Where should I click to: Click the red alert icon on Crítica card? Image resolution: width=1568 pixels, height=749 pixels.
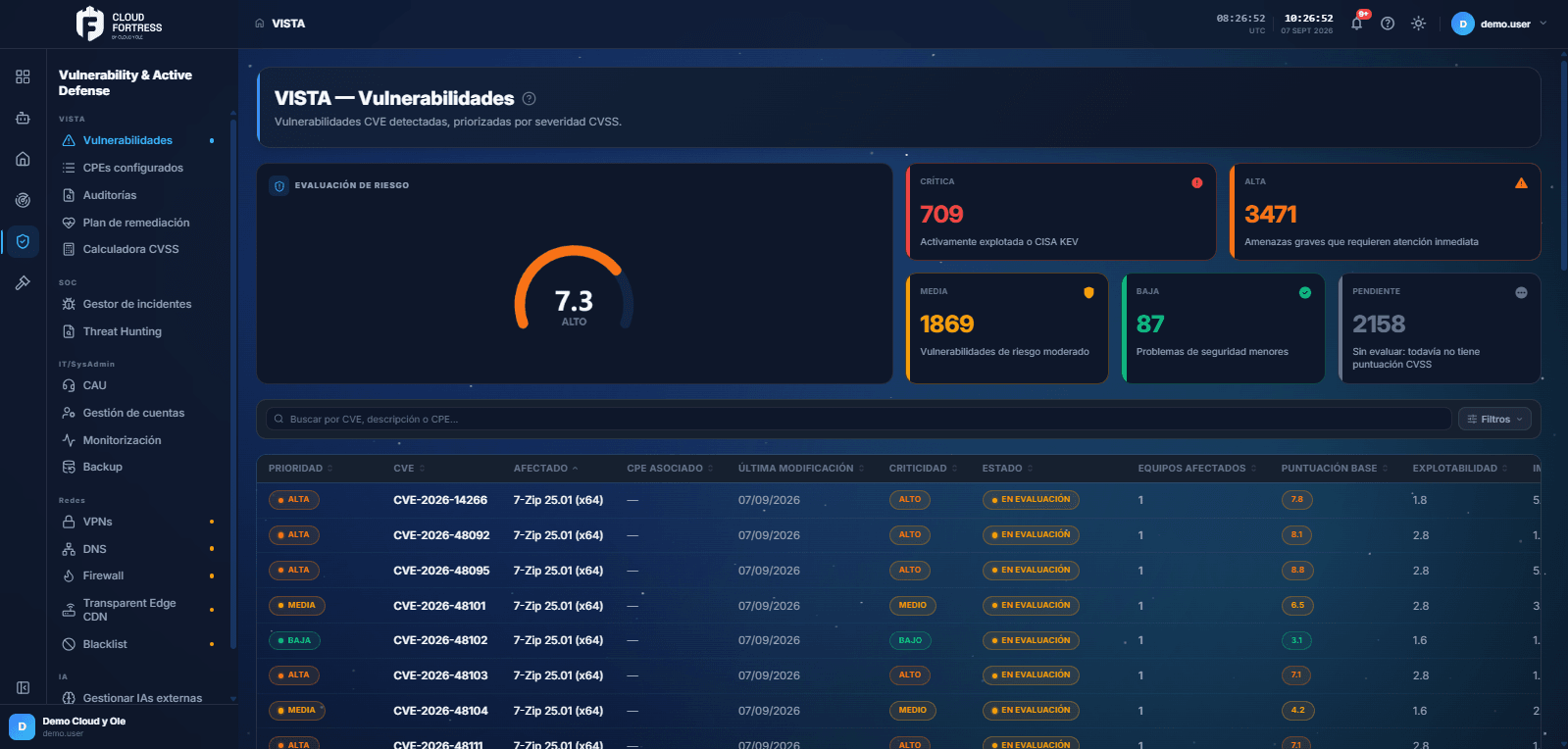pos(1196,182)
